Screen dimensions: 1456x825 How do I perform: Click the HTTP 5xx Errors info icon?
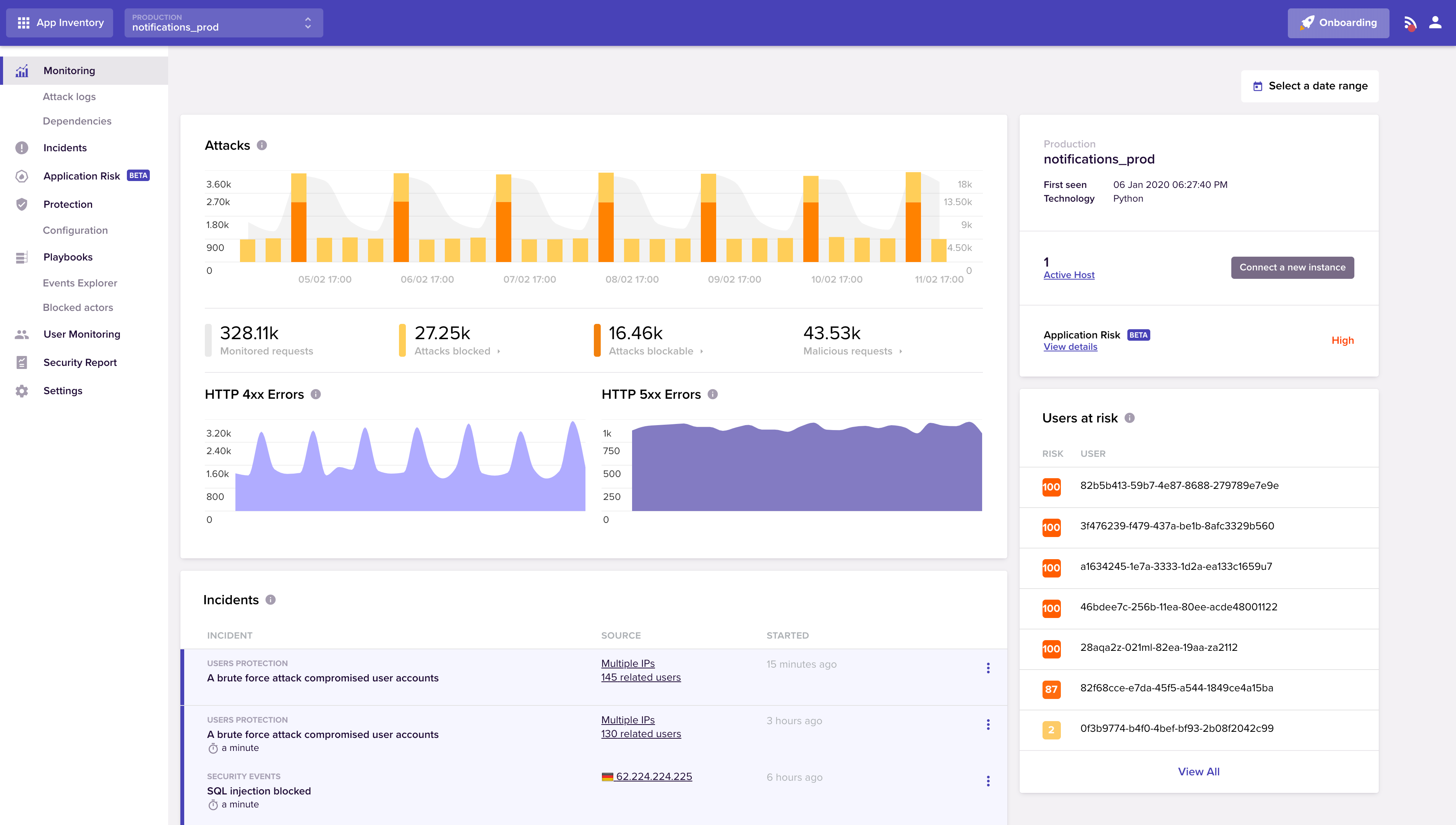click(713, 395)
